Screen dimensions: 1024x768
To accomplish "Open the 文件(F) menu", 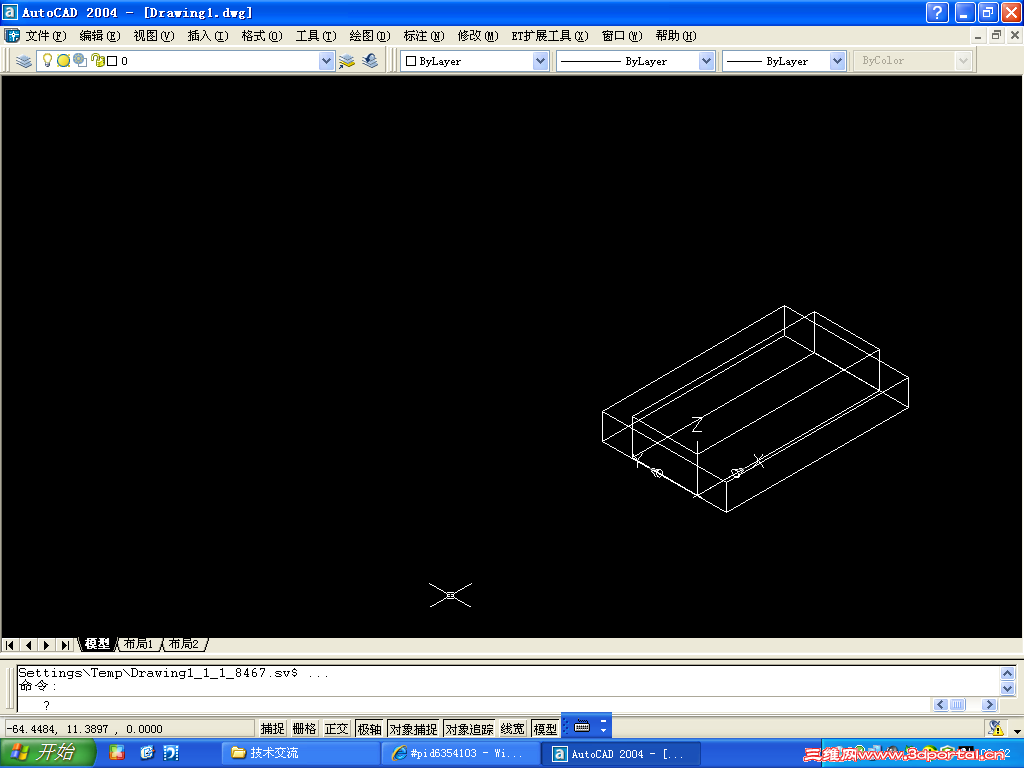I will (x=46, y=36).
